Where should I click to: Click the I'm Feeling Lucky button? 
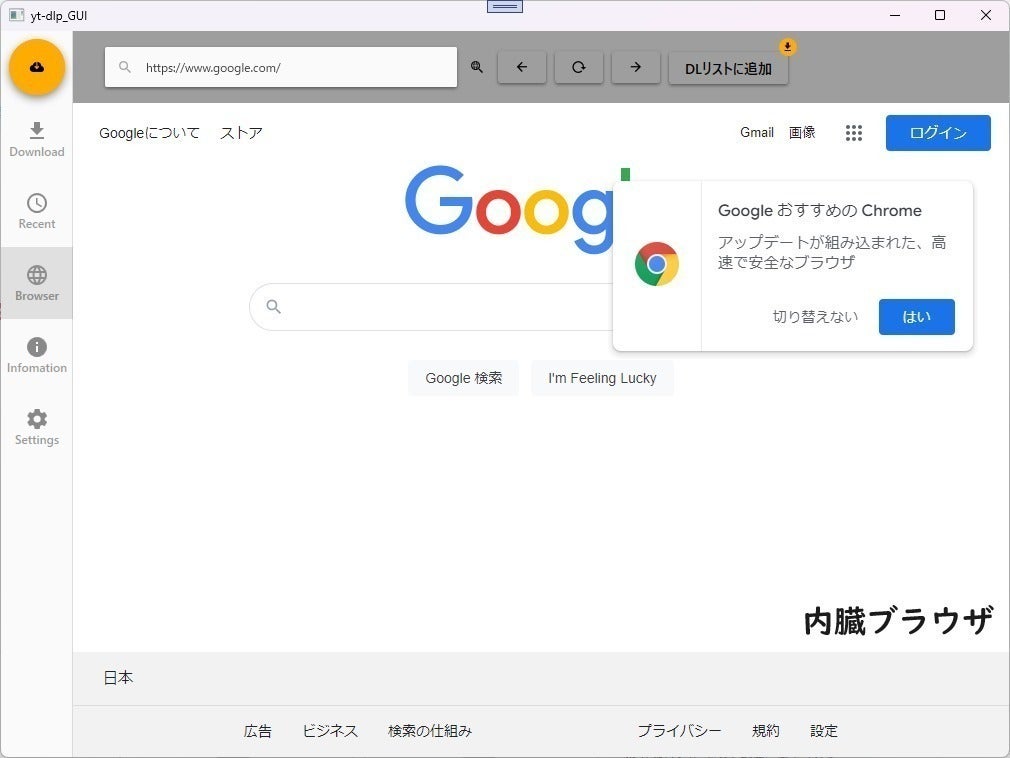(602, 378)
